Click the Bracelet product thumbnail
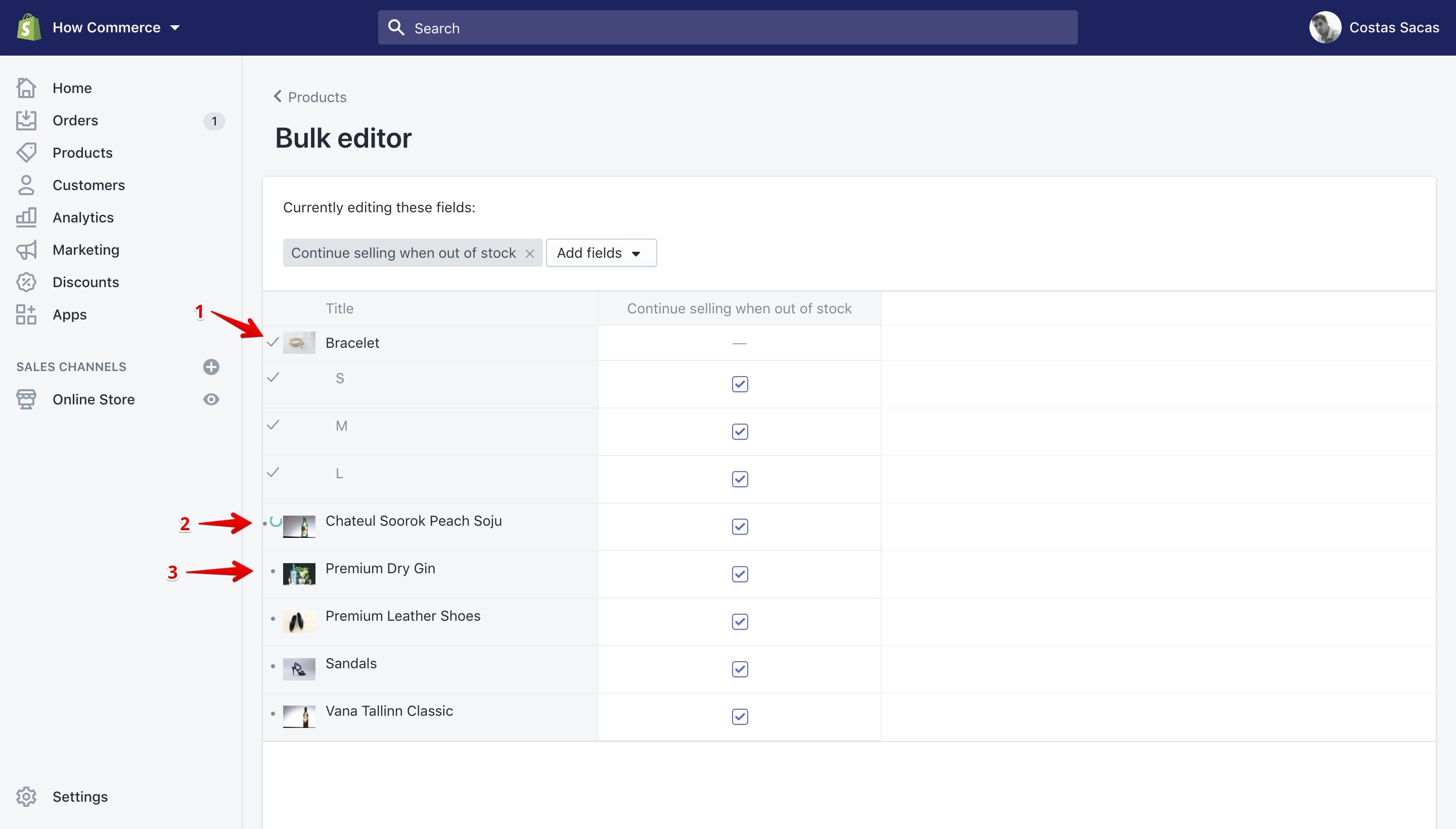The width and height of the screenshot is (1456, 829). pos(299,343)
